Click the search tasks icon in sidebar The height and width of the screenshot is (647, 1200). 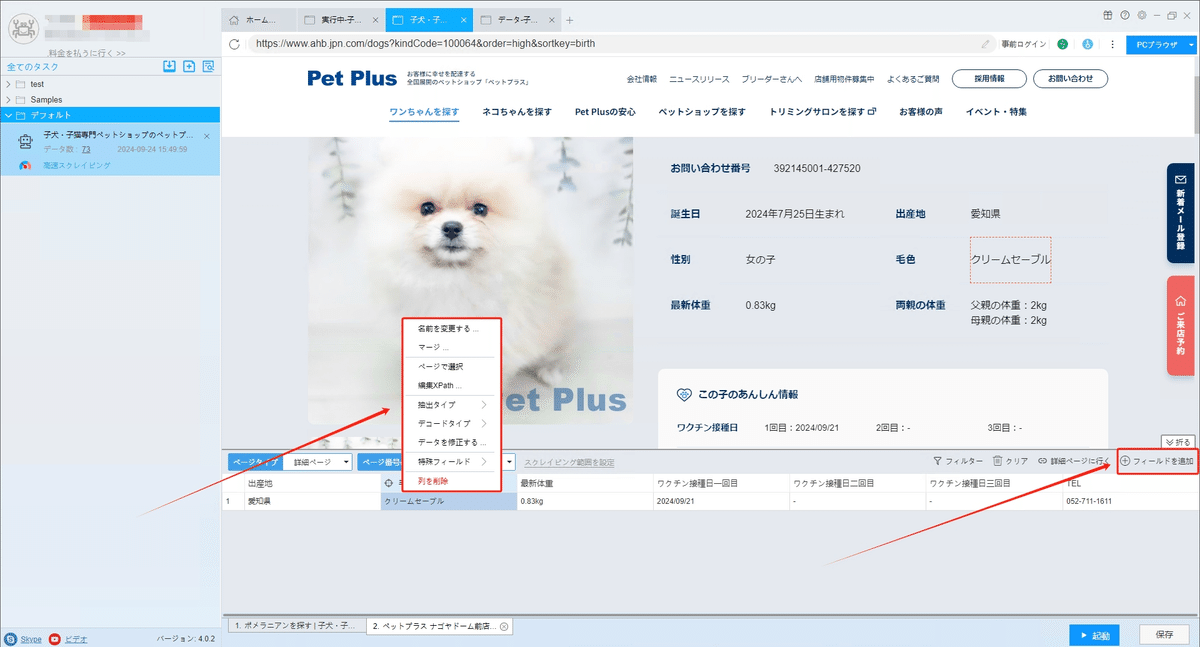coord(208,67)
